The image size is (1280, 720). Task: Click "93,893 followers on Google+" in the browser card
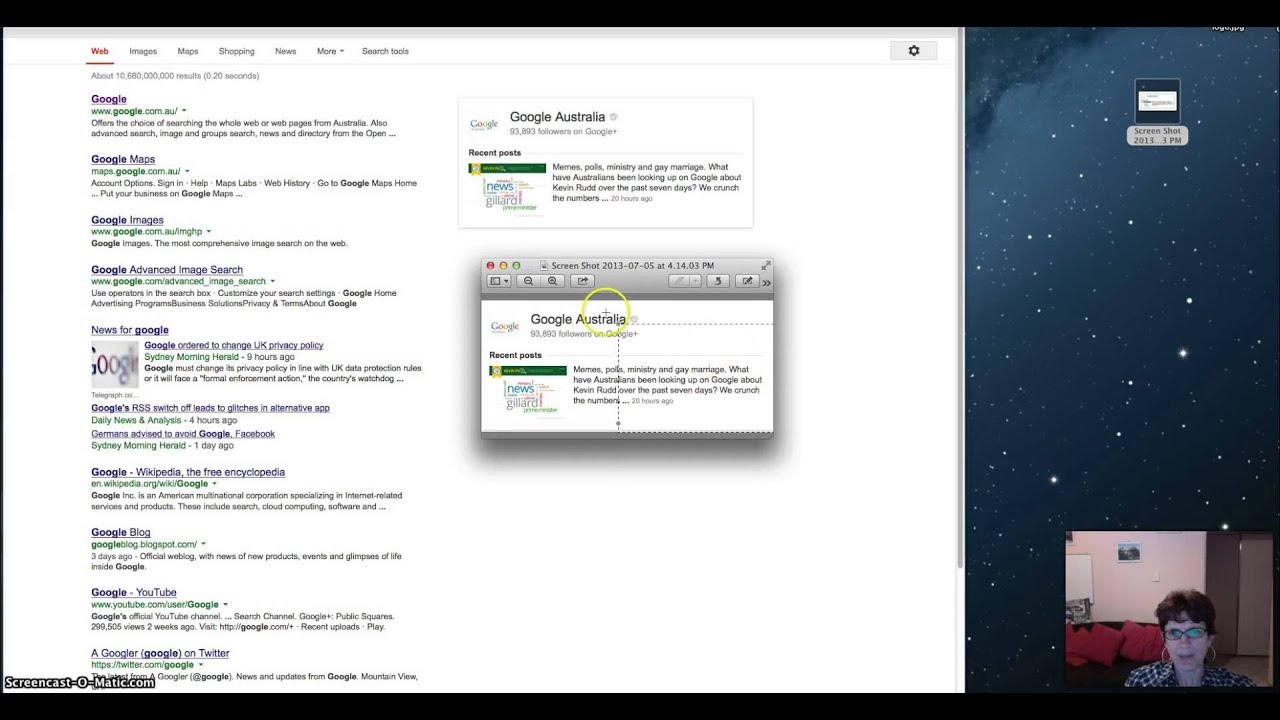(563, 132)
